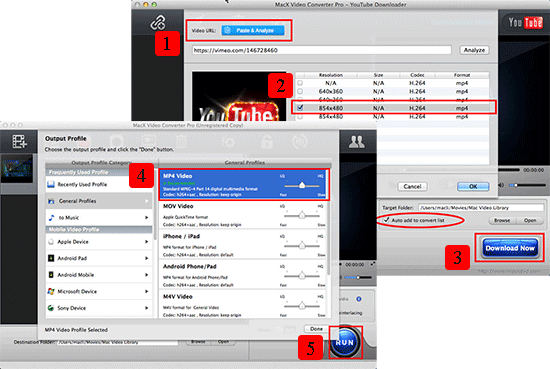
Task: Select the iPhone / iPad profile
Action: pyautogui.click(x=243, y=245)
